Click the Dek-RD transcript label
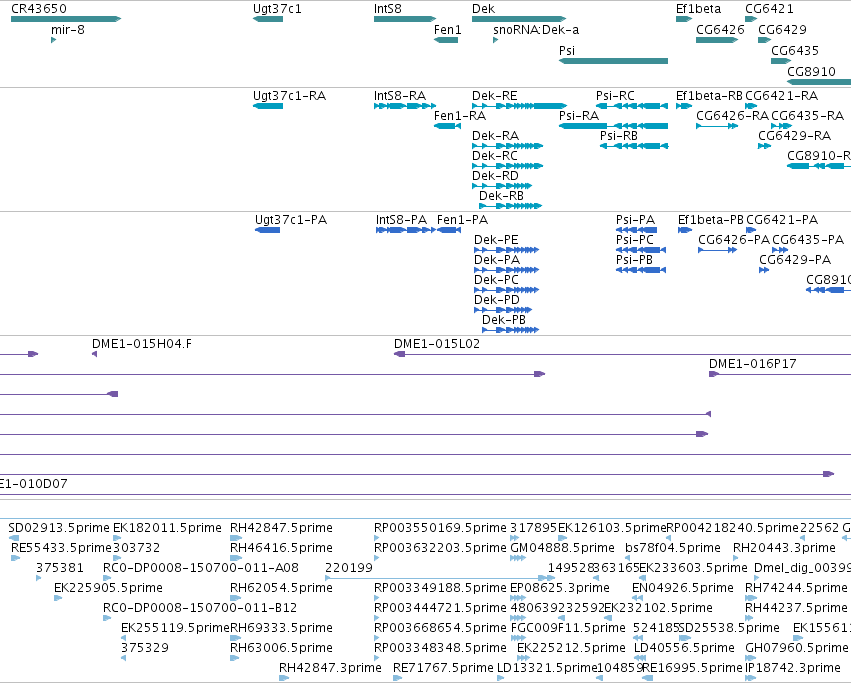851x683 pixels. pyautogui.click(x=496, y=176)
